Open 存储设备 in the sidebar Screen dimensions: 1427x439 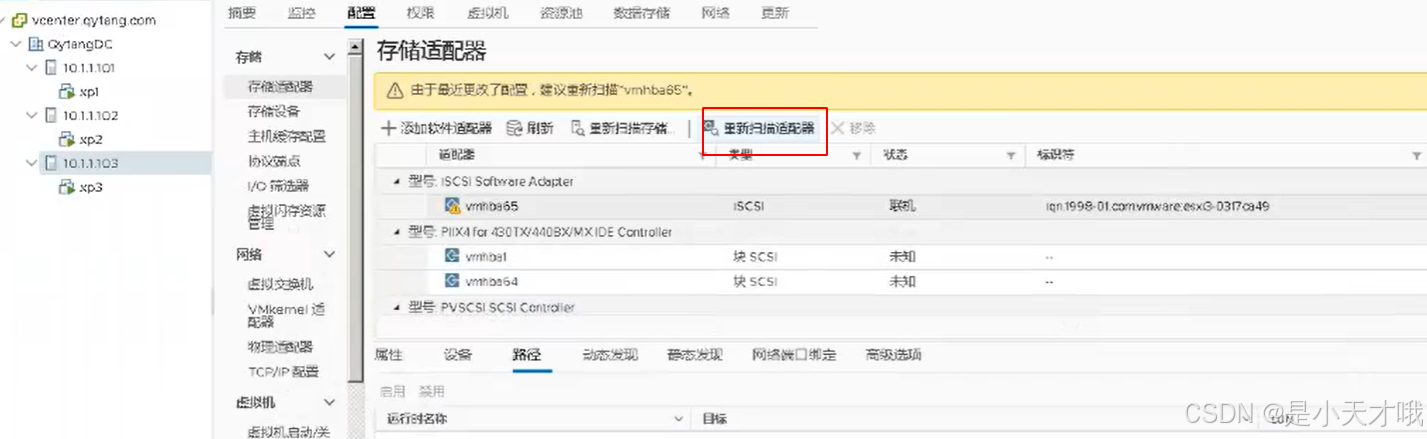(274, 111)
